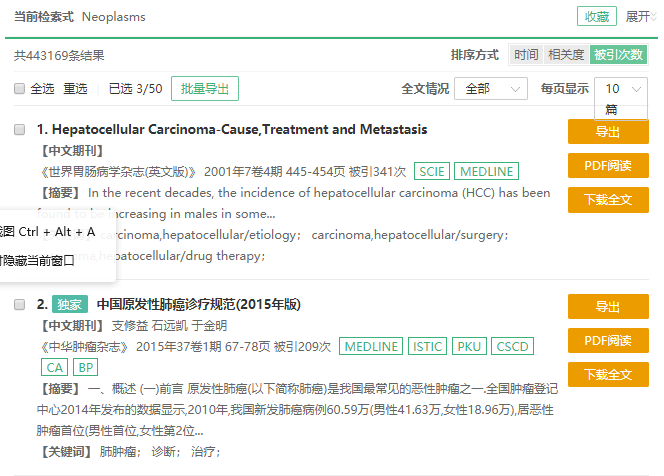Select the checkbox for the Hepatocellular Carcinoma result
The image size is (664, 476).
(20, 130)
